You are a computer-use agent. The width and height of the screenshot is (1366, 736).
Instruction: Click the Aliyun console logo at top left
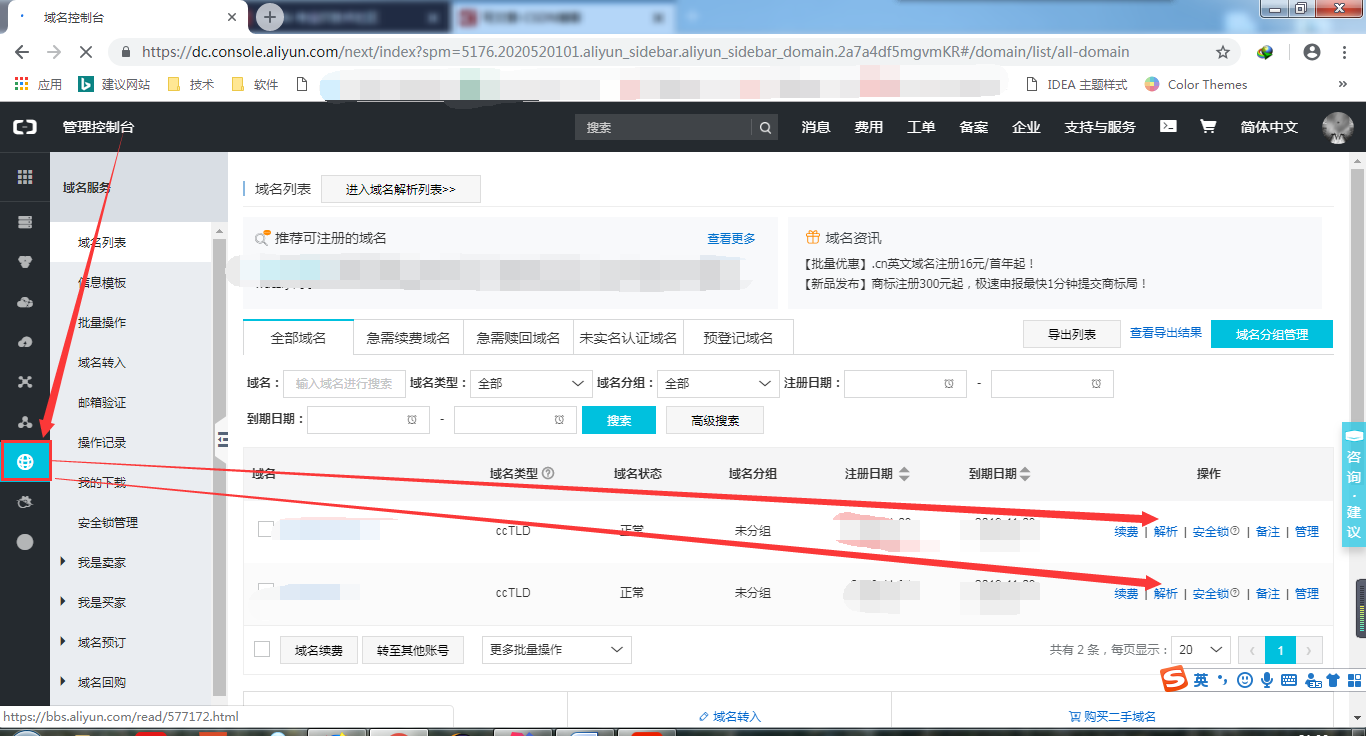coord(24,127)
